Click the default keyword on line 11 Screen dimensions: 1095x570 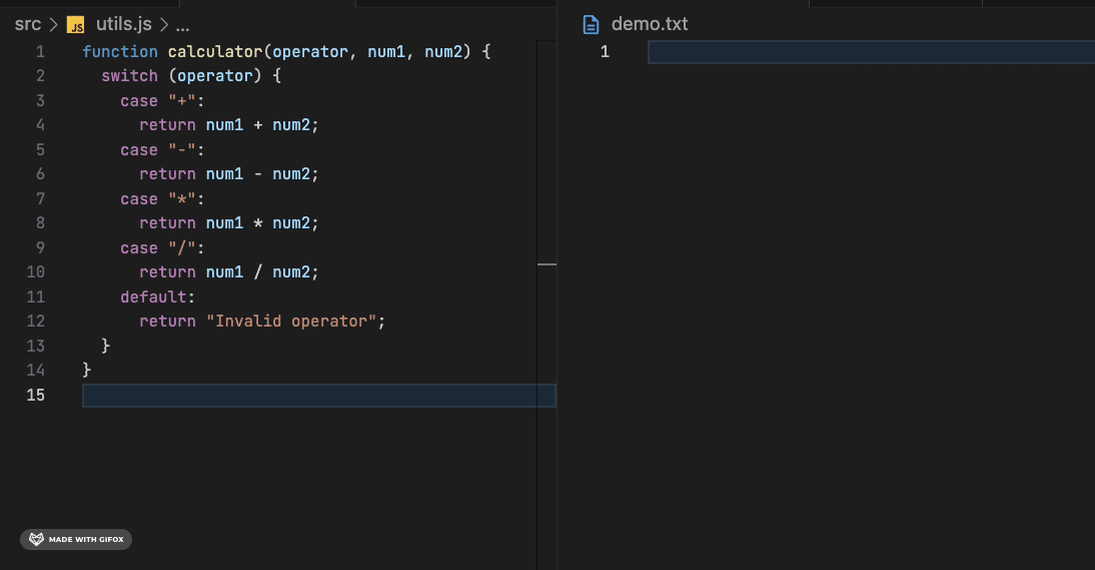click(153, 297)
